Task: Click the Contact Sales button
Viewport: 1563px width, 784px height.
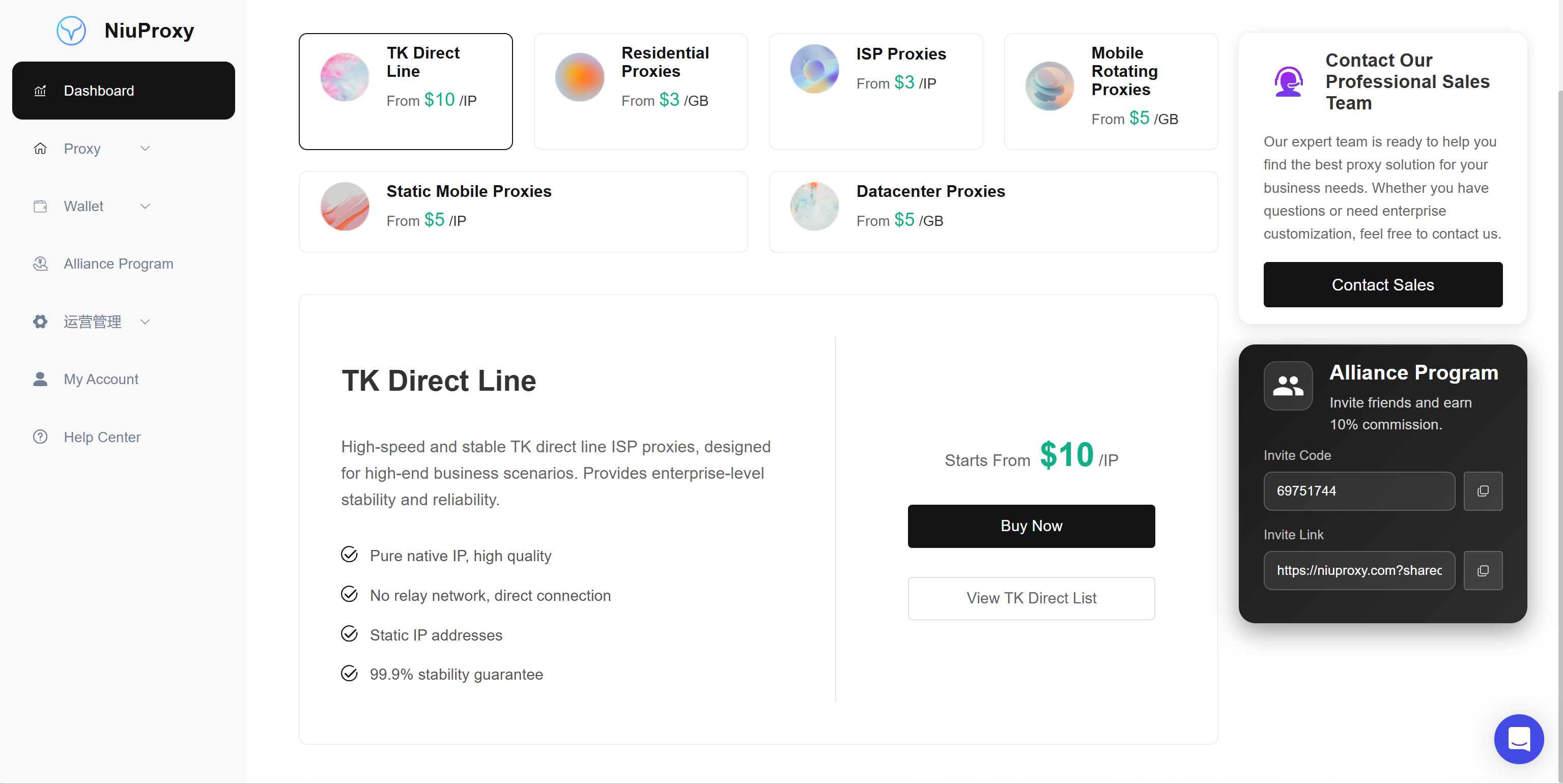Action: click(1383, 284)
